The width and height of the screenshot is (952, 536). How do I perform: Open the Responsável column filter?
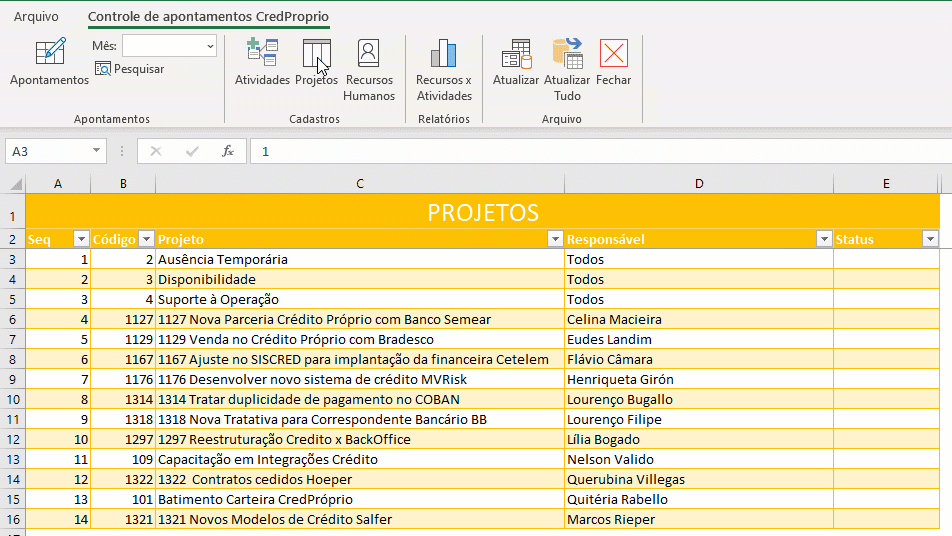tap(824, 239)
